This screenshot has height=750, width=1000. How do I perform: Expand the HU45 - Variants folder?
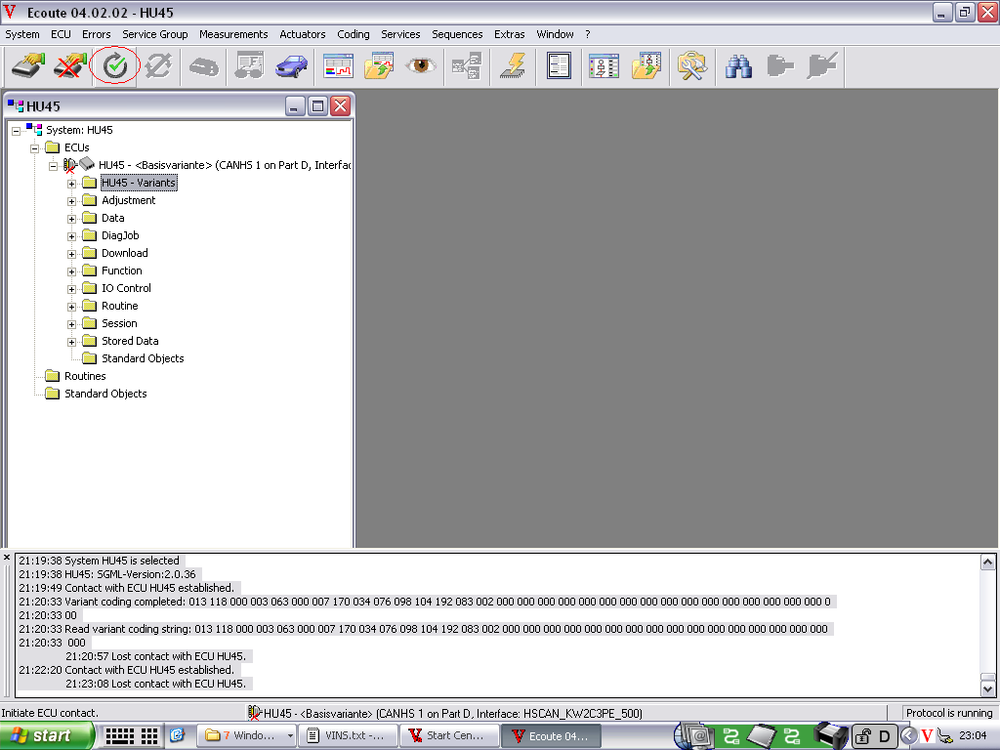pos(72,184)
